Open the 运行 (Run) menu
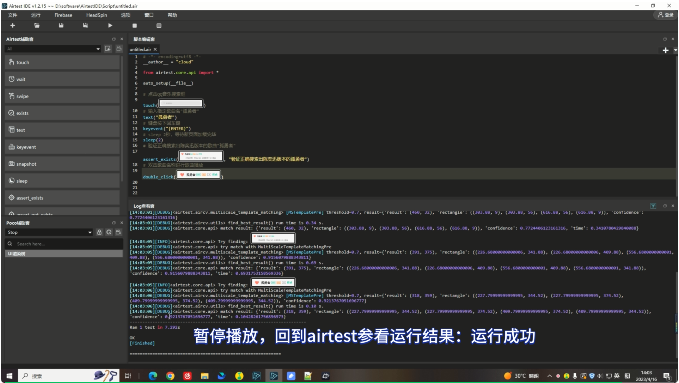The image size is (679, 383). click(x=36, y=15)
